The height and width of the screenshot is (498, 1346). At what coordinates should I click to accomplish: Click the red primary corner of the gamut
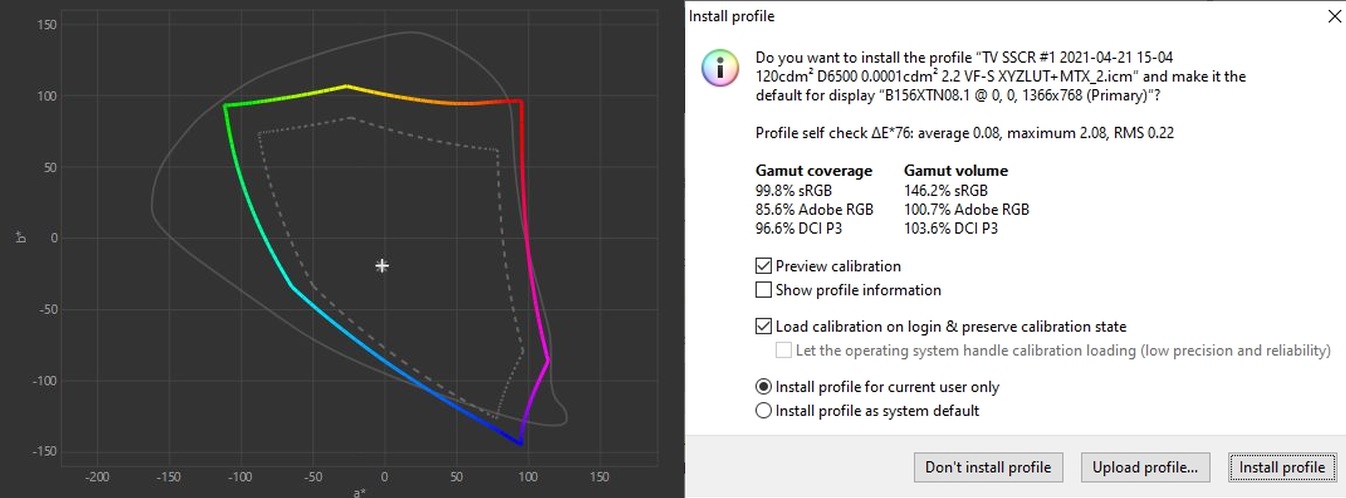(x=521, y=101)
